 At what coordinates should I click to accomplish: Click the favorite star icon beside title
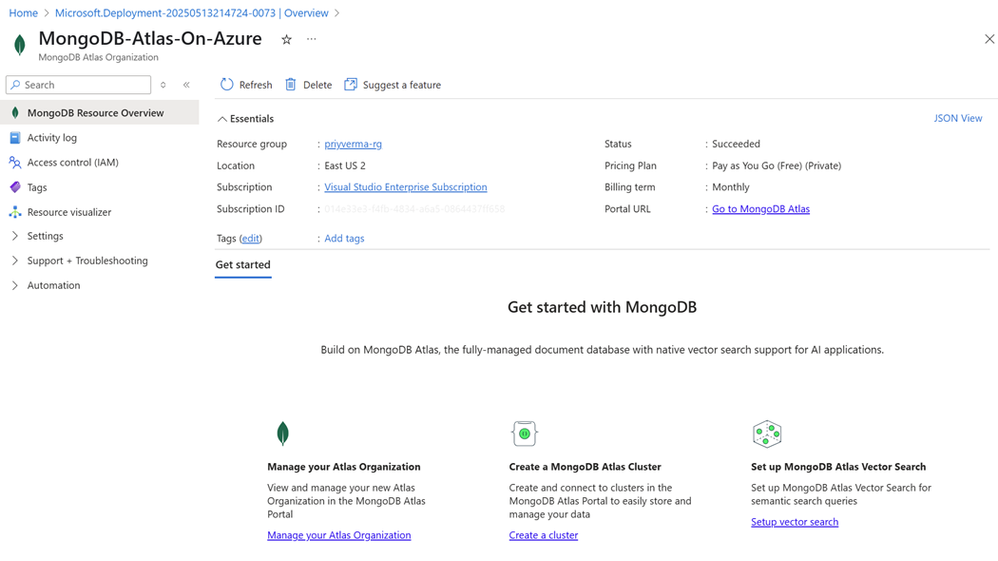click(286, 40)
